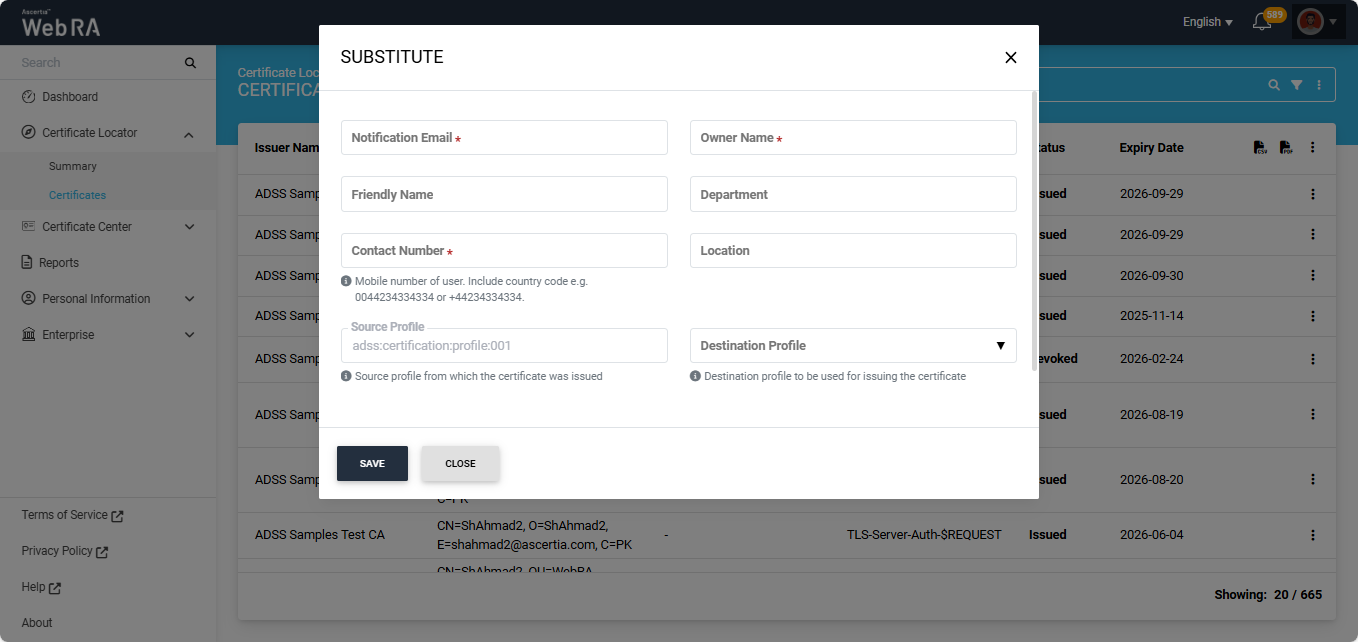Image resolution: width=1358 pixels, height=642 pixels.
Task: Close the Substitute dialog with X
Action: pos(1010,58)
